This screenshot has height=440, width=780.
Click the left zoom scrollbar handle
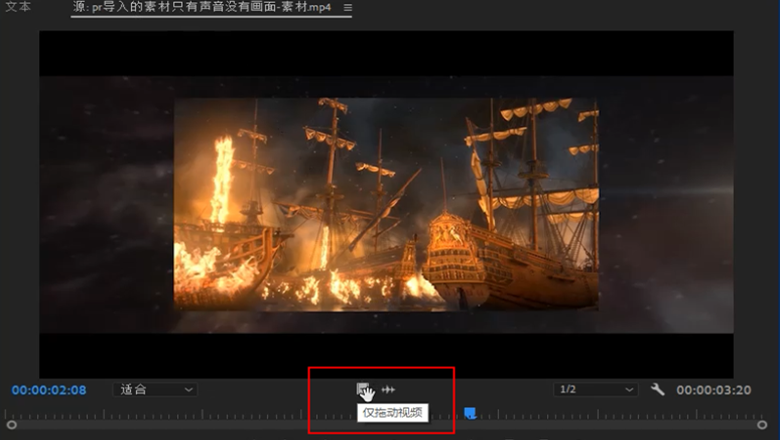11,425
